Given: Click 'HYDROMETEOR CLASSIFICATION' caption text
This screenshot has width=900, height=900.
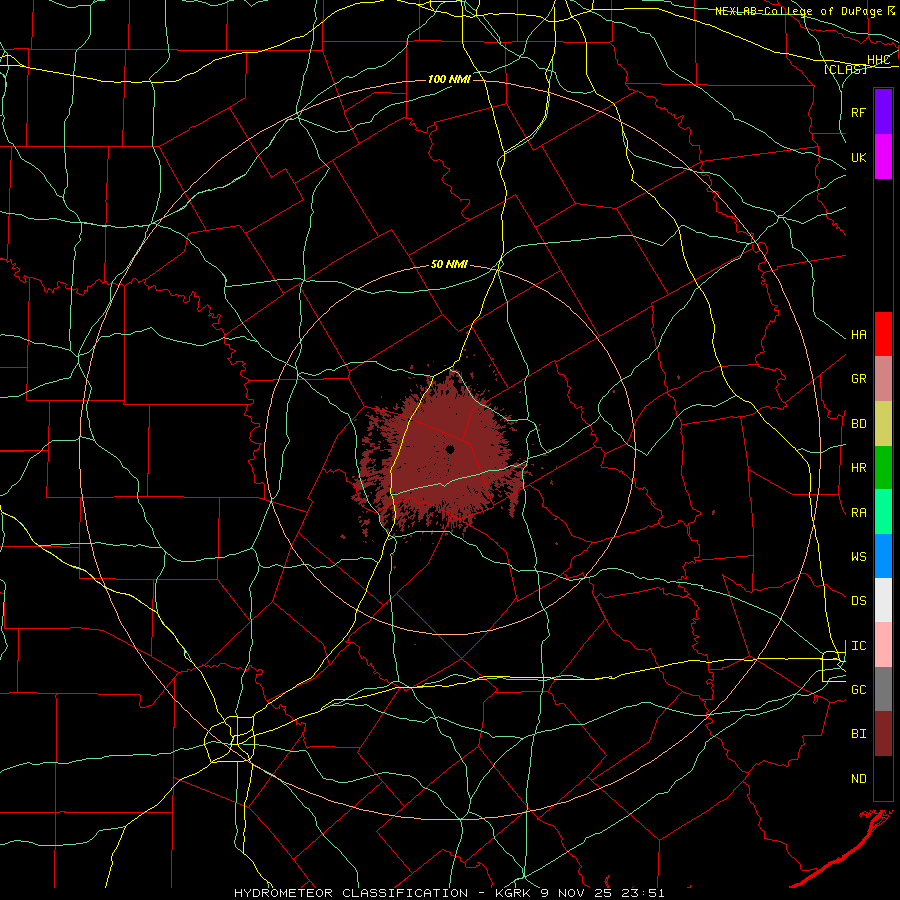Looking at the screenshot, I should coord(351,893).
